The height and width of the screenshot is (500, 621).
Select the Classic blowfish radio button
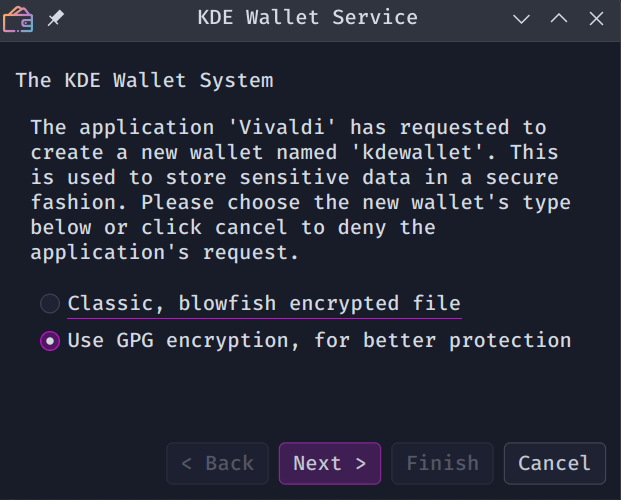tap(50, 303)
